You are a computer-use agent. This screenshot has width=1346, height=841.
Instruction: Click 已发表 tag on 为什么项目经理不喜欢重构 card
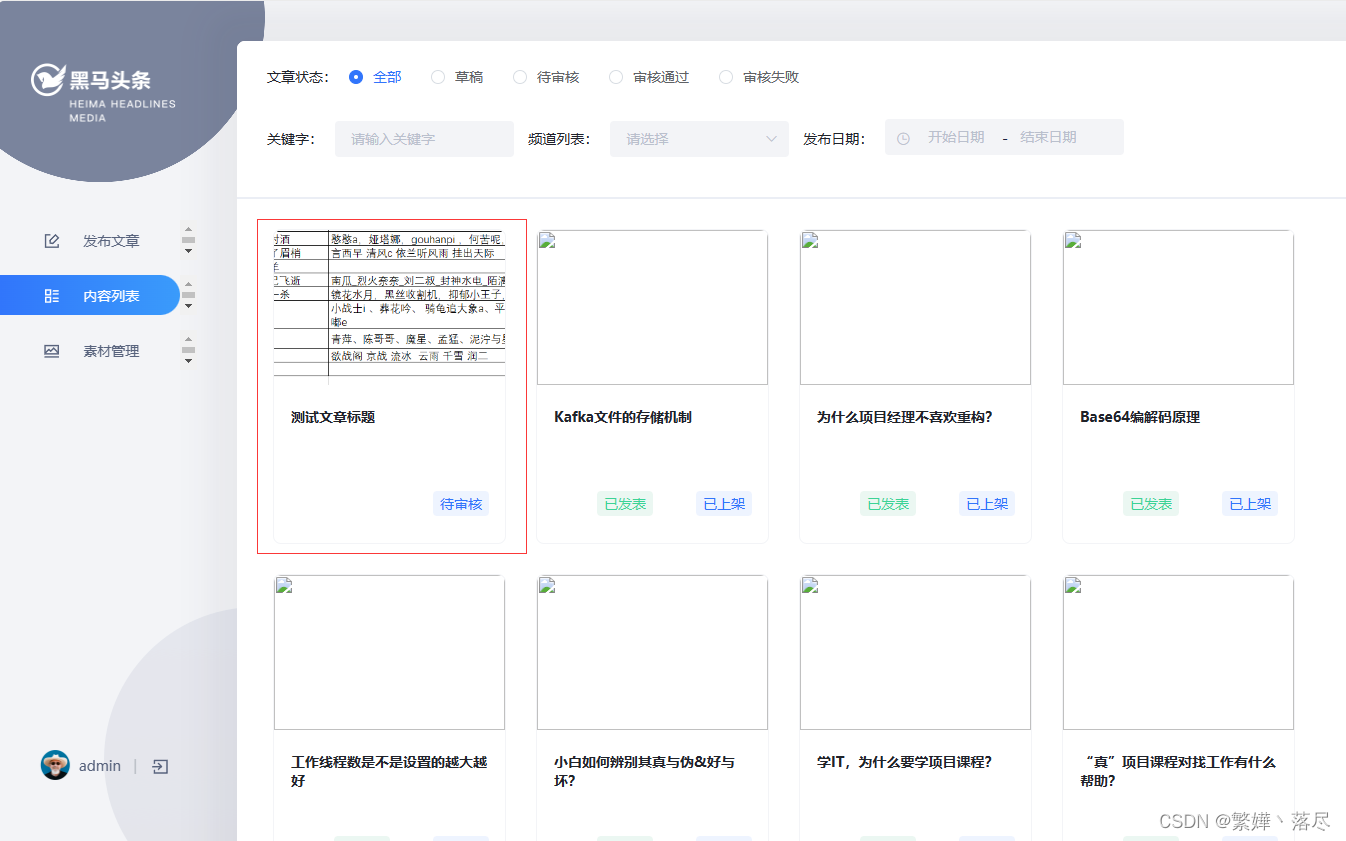pyautogui.click(x=888, y=504)
